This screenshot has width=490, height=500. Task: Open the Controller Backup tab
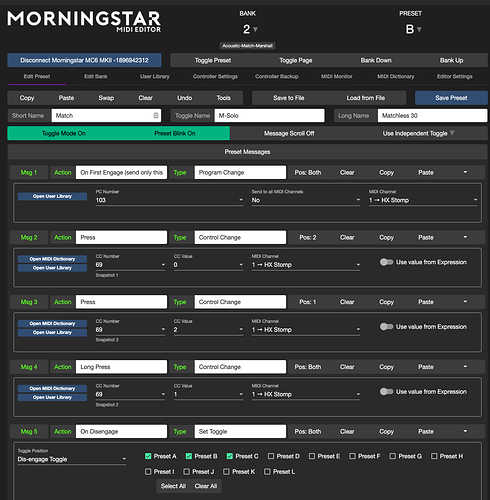(x=277, y=76)
